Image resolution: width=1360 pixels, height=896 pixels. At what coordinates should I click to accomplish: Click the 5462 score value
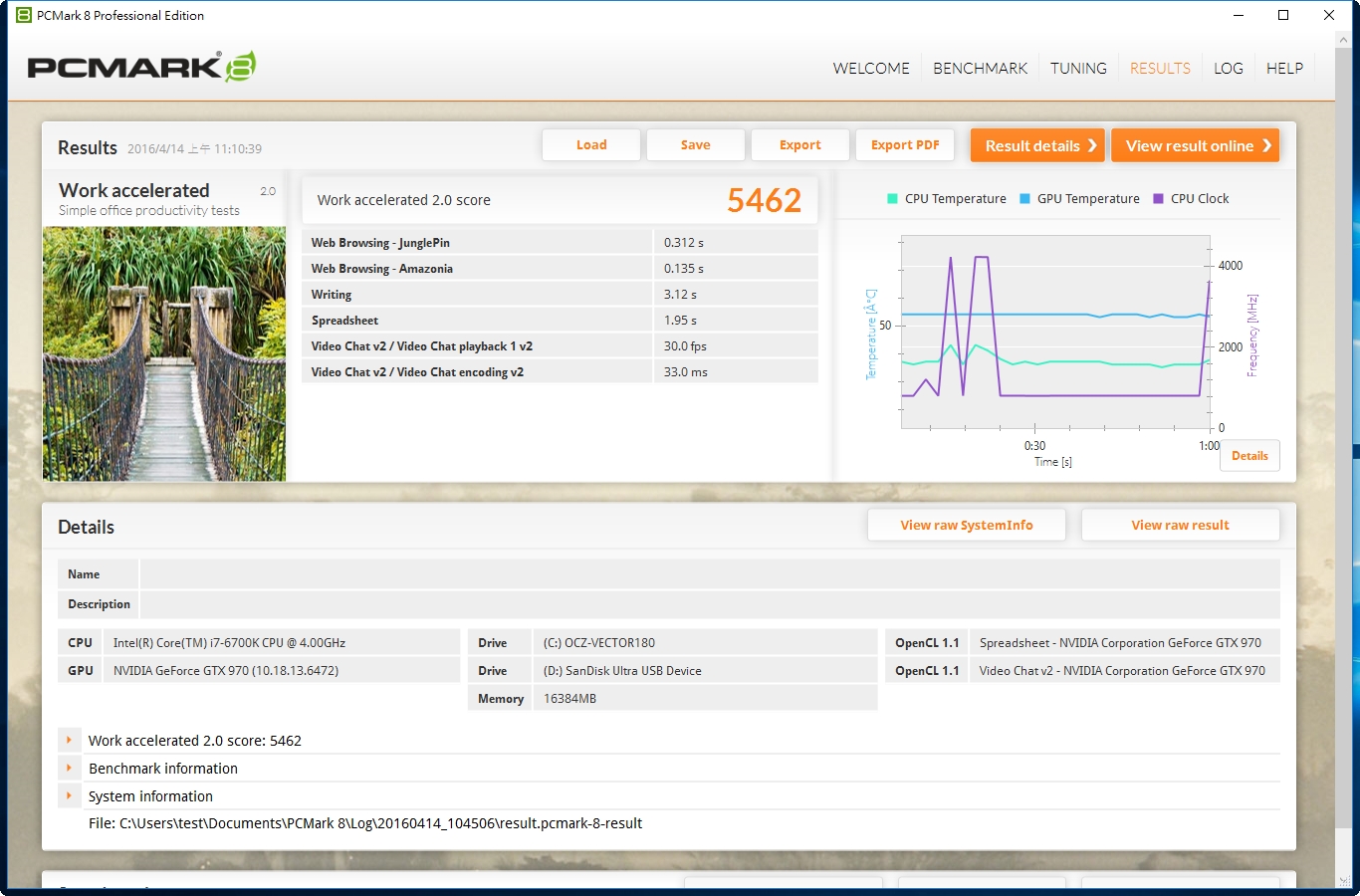click(x=764, y=200)
